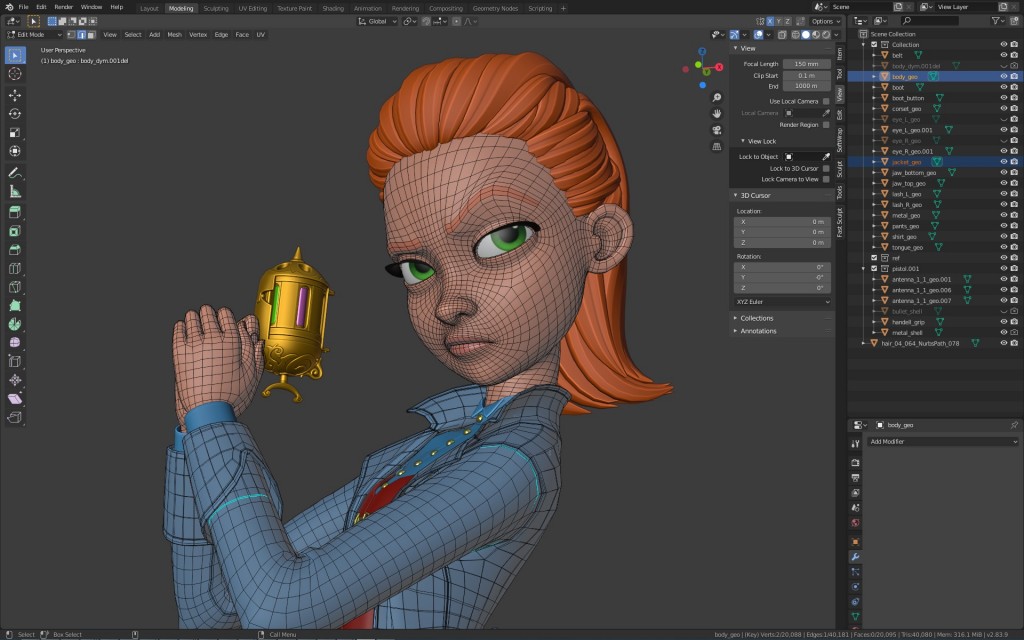Select the Move tool in the toolbar
Viewport: 1024px width, 640px height.
click(15, 95)
